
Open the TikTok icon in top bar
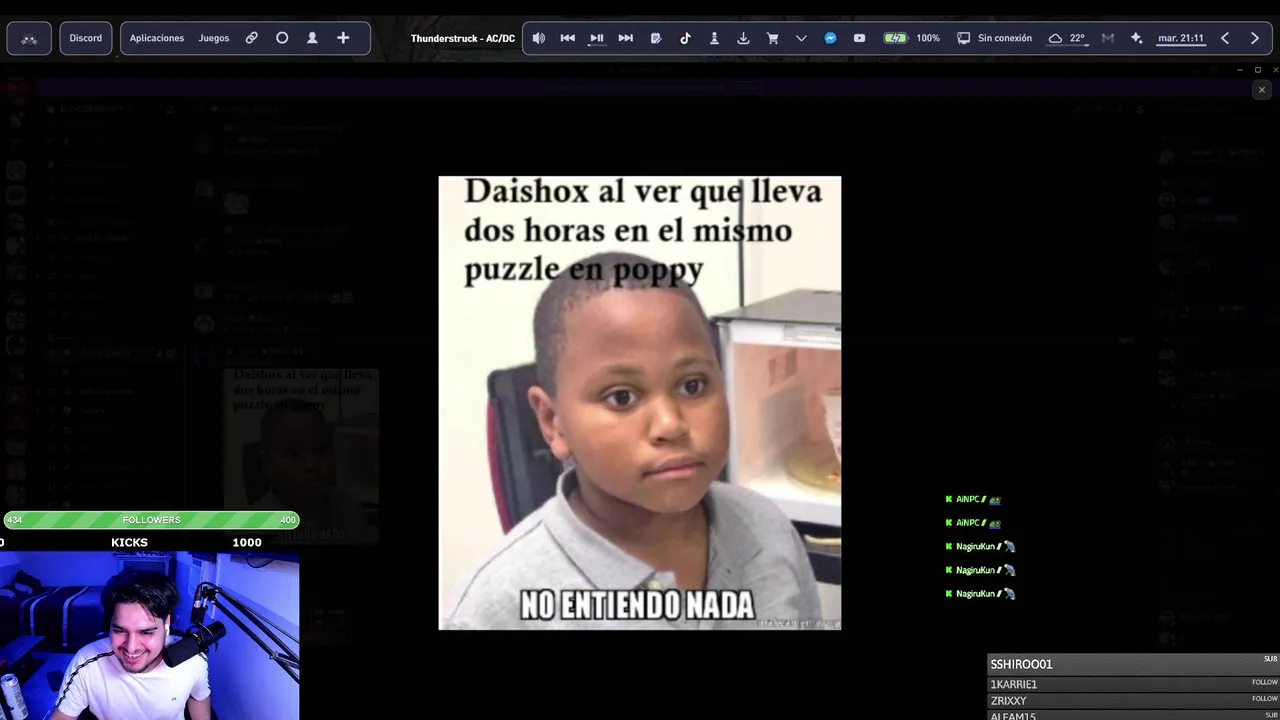tap(685, 38)
